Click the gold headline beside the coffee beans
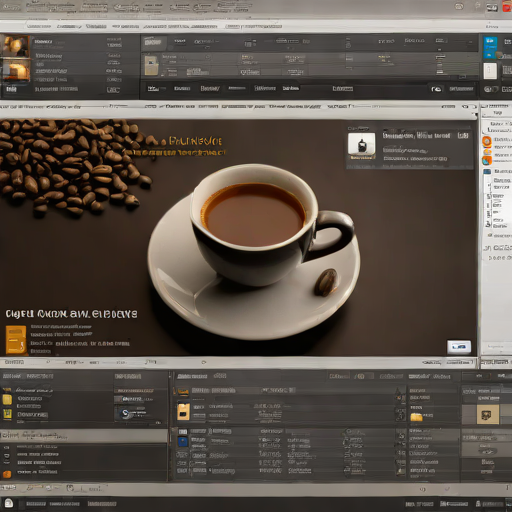Screen dimensions: 512x512 click(x=195, y=141)
